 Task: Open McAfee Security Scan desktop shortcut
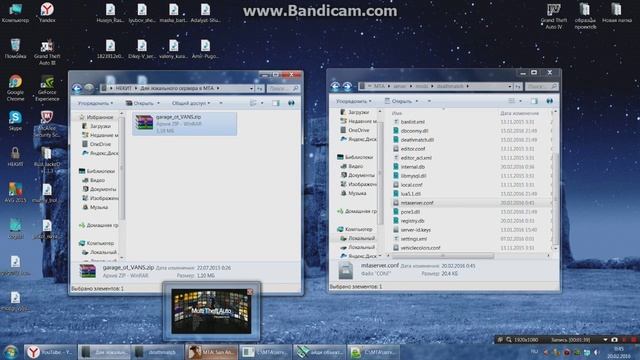click(47, 124)
